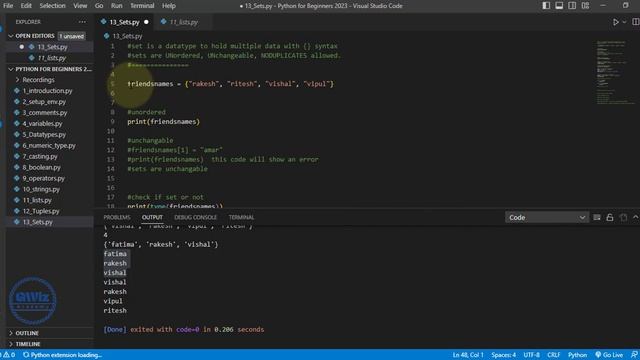Image resolution: width=640 pixels, height=360 pixels.
Task: Maximize panel size chevron
Action: pos(636,218)
